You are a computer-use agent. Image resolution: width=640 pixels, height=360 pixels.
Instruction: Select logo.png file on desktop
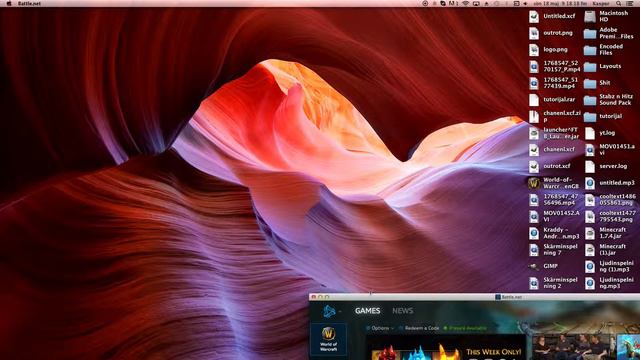(x=548, y=50)
